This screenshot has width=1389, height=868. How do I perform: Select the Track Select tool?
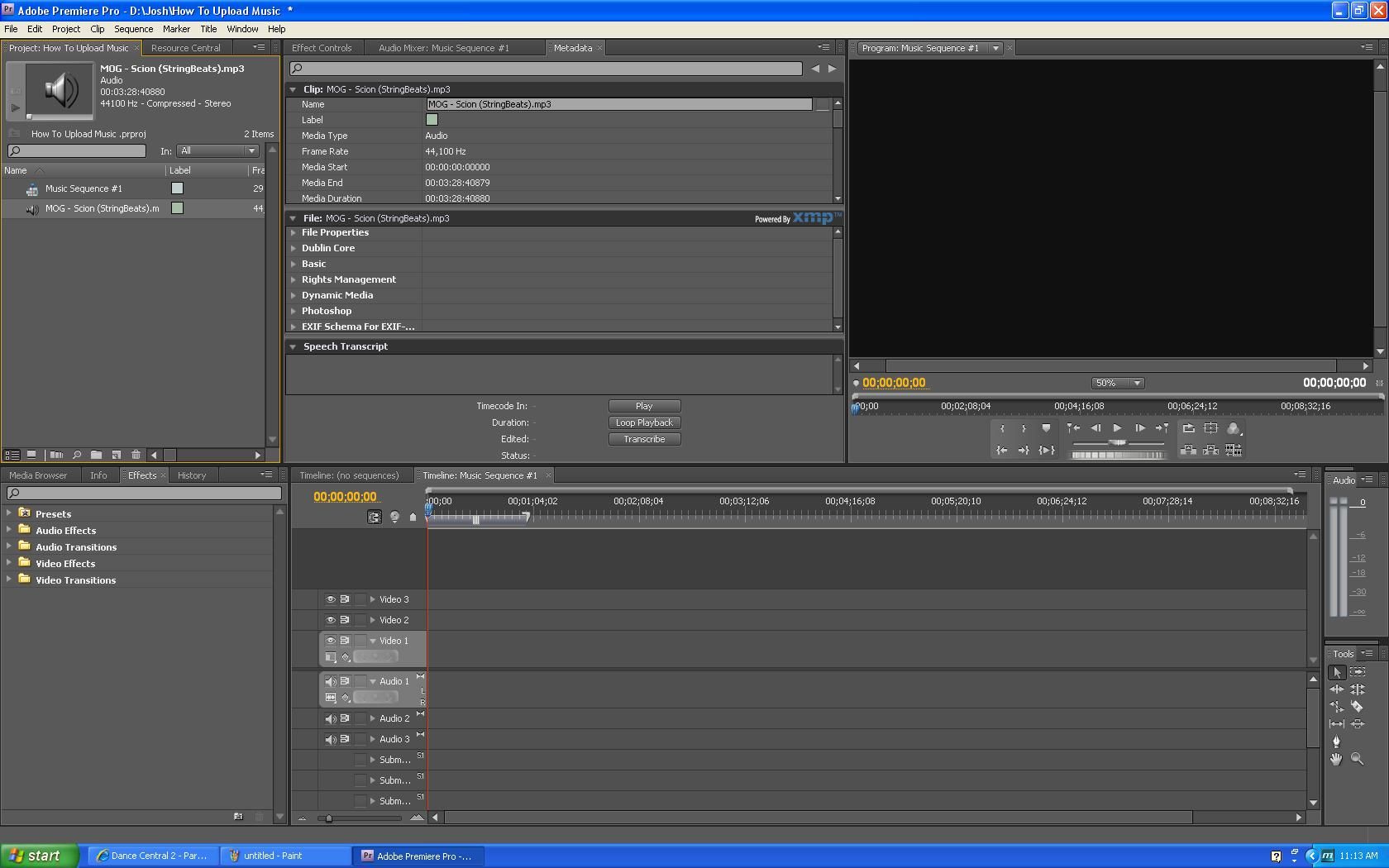pos(1358,672)
